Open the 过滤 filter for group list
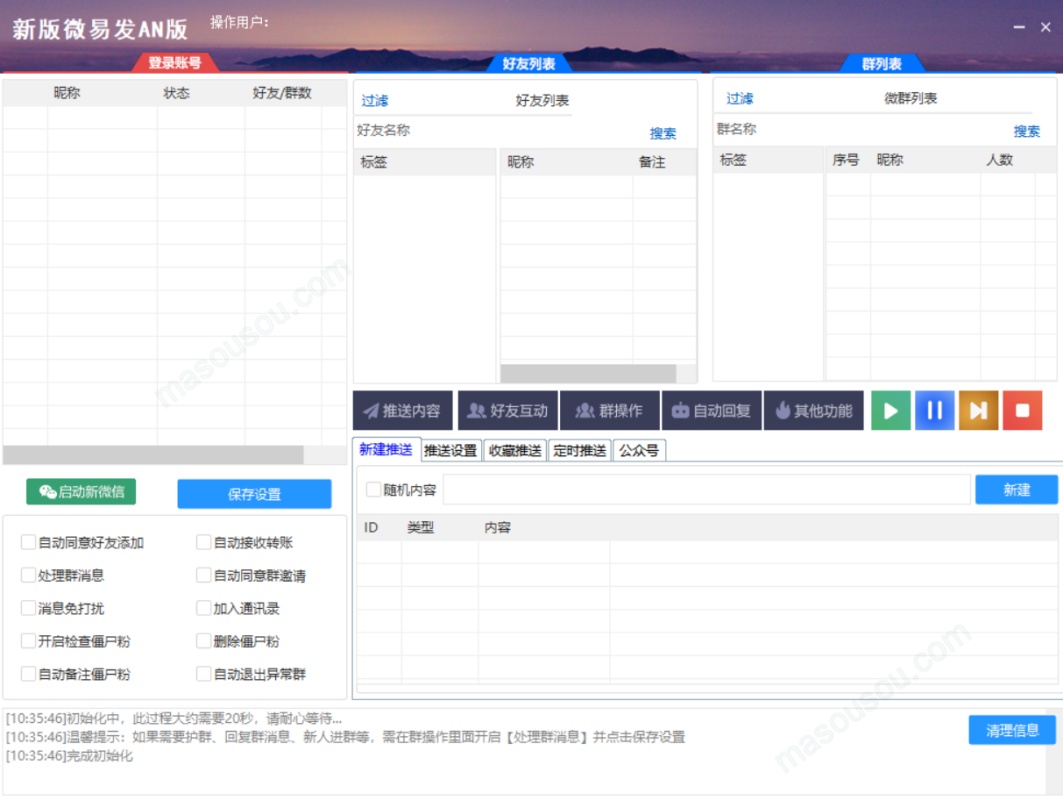Screen dimensions: 1063x800 click(740, 97)
